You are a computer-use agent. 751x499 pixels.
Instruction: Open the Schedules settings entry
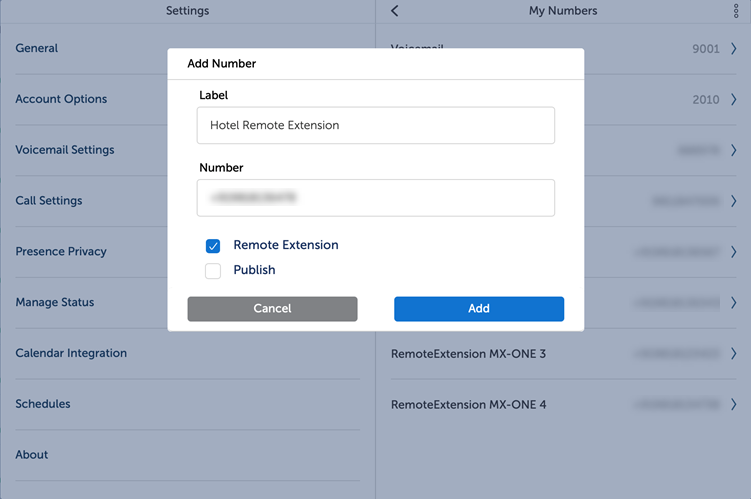(x=43, y=404)
